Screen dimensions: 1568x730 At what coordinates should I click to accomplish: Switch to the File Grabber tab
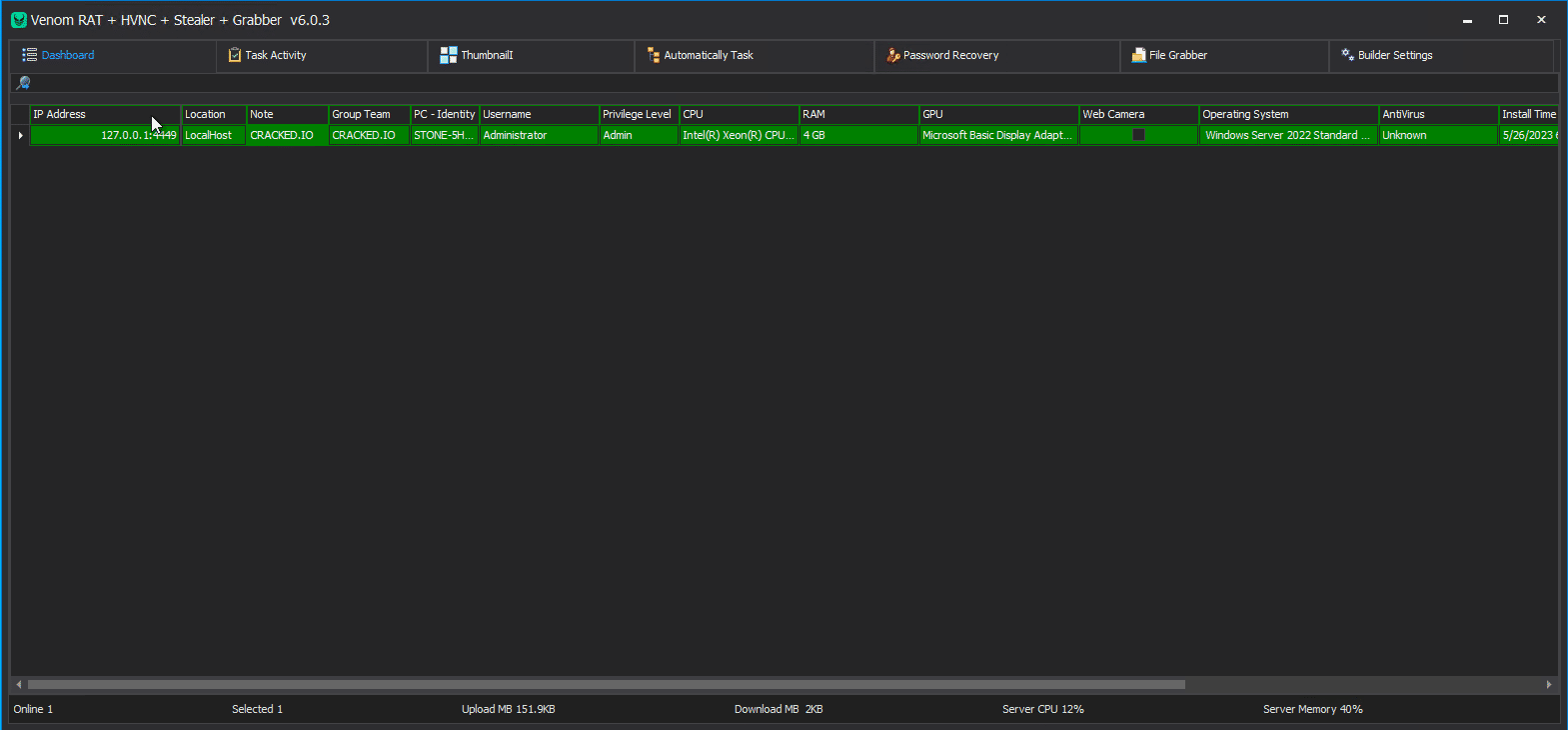[1224, 55]
